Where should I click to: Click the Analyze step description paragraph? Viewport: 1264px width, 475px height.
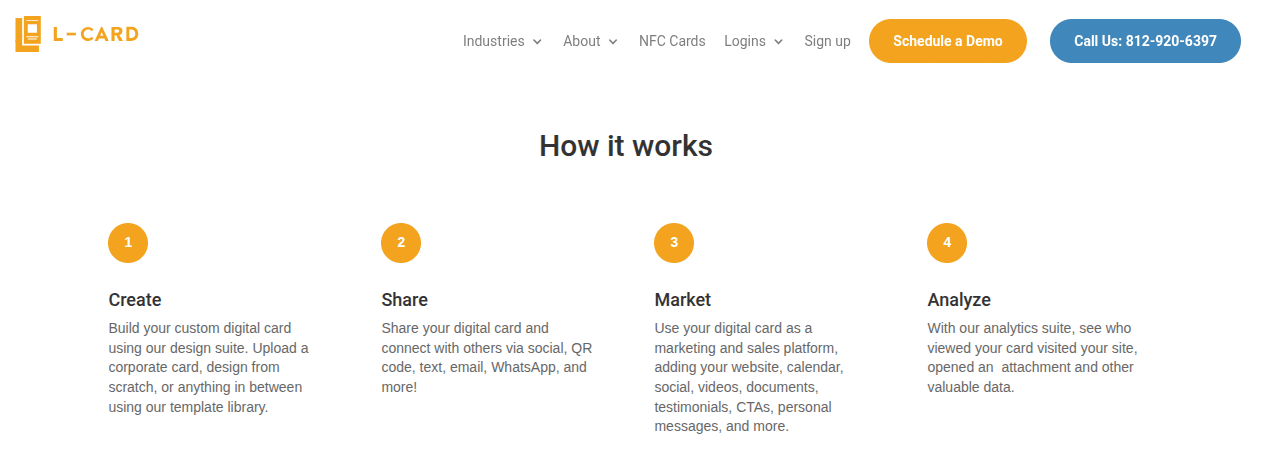tap(1032, 357)
